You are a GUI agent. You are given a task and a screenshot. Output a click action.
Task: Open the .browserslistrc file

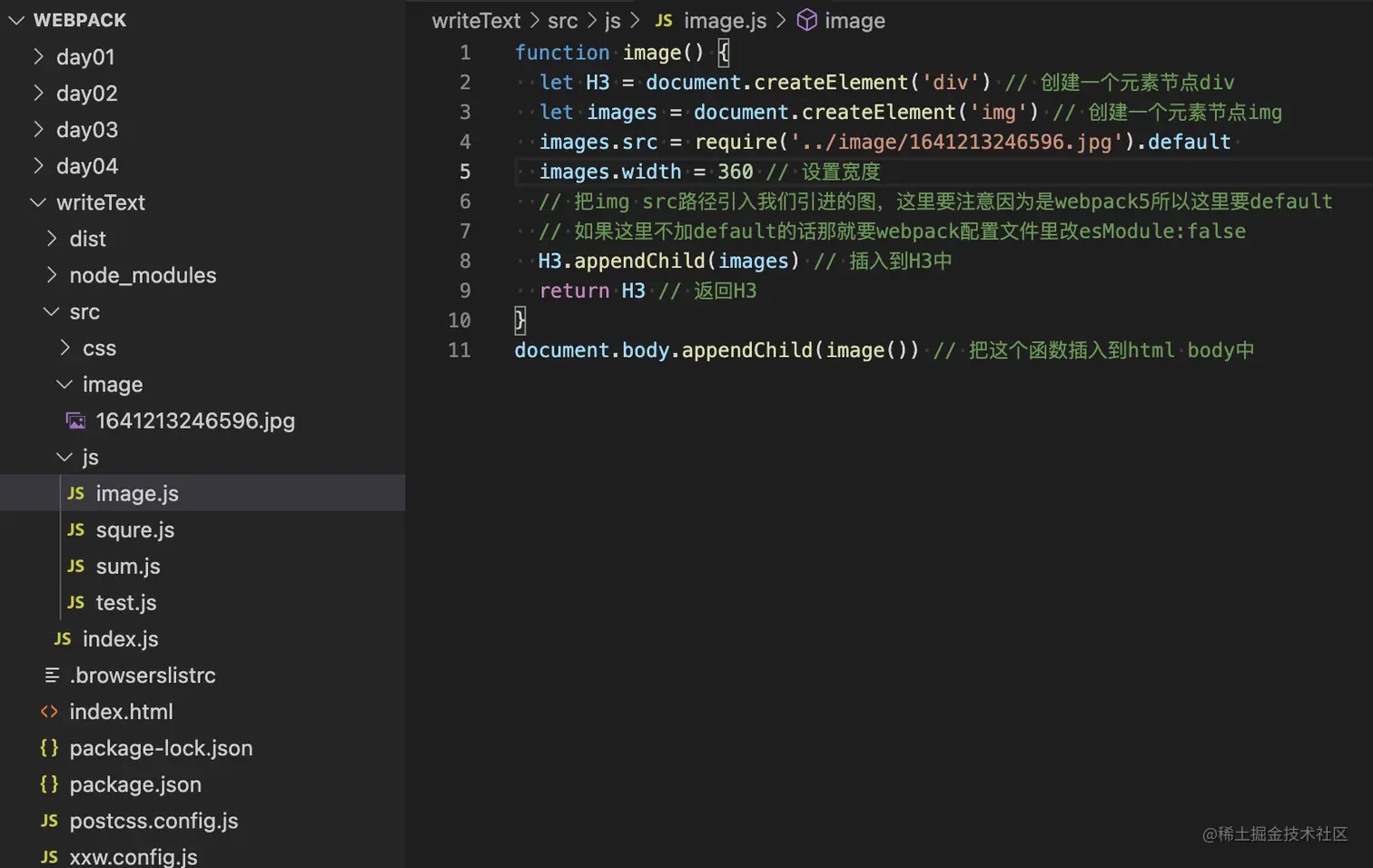pyautogui.click(x=143, y=675)
